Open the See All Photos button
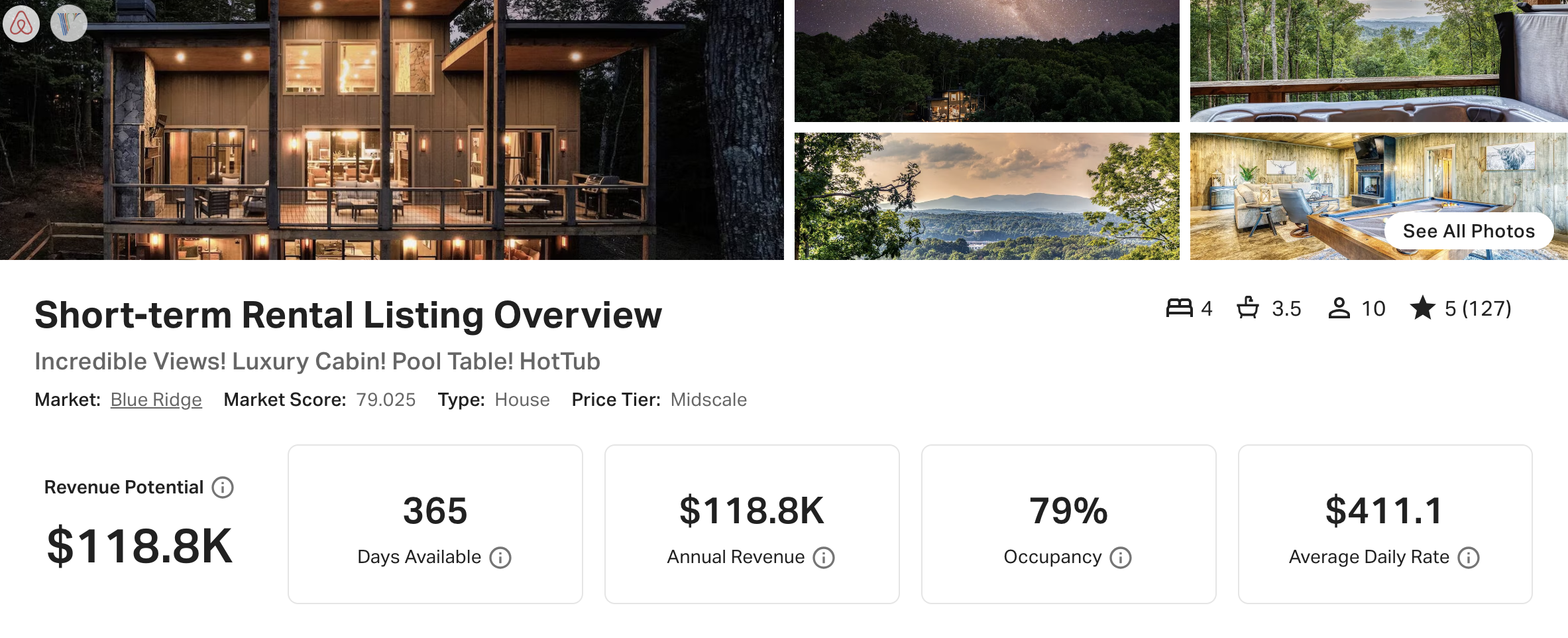The height and width of the screenshot is (638, 1568). click(x=1469, y=231)
